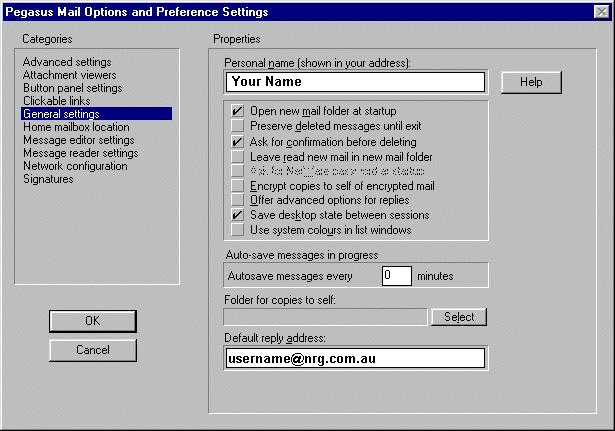Viewport: 615px width, 431px height.
Task: Close the Pegasus Mail options dialog
Action: click(x=602, y=12)
